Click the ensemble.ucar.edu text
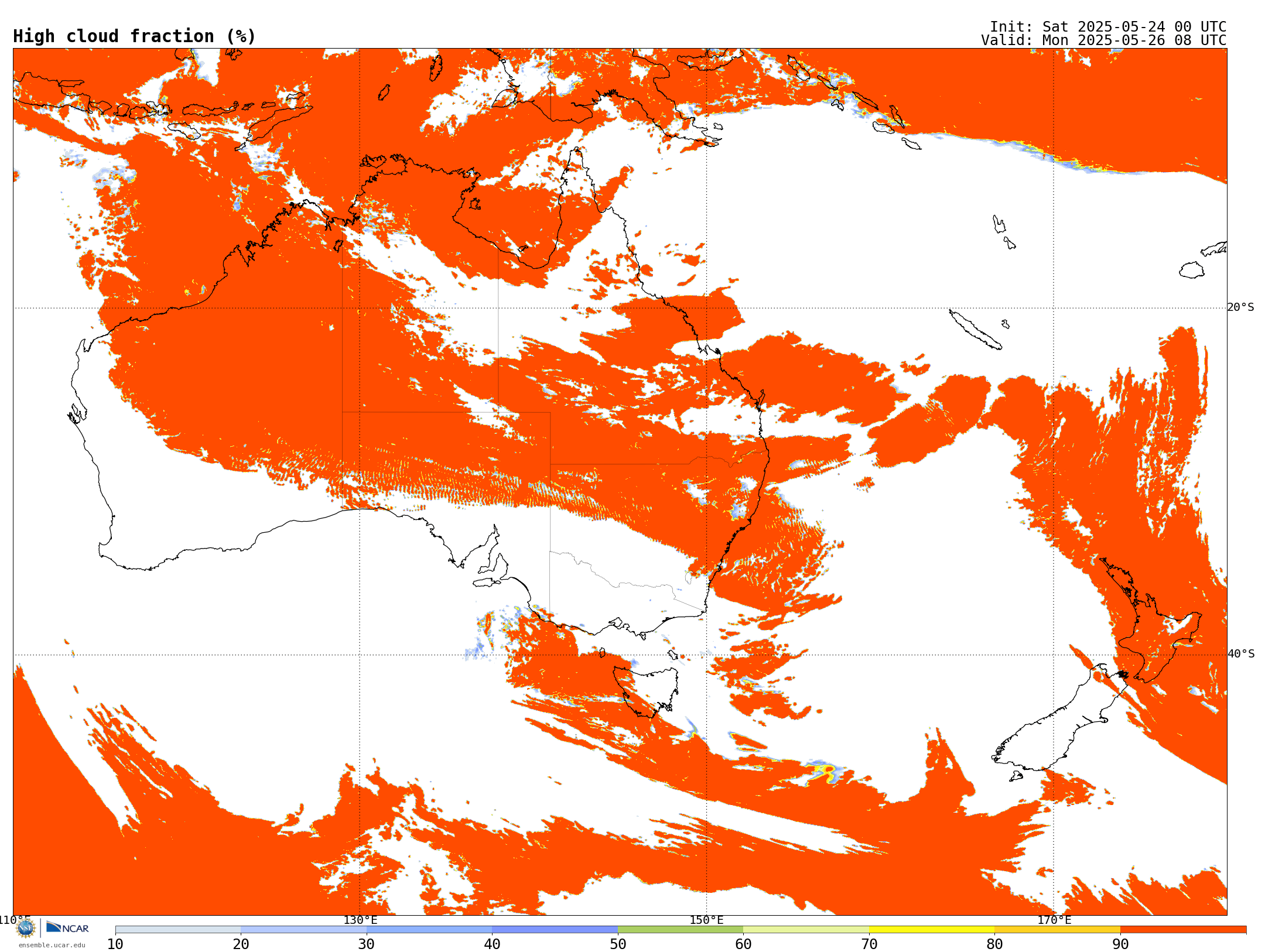 tap(52, 945)
